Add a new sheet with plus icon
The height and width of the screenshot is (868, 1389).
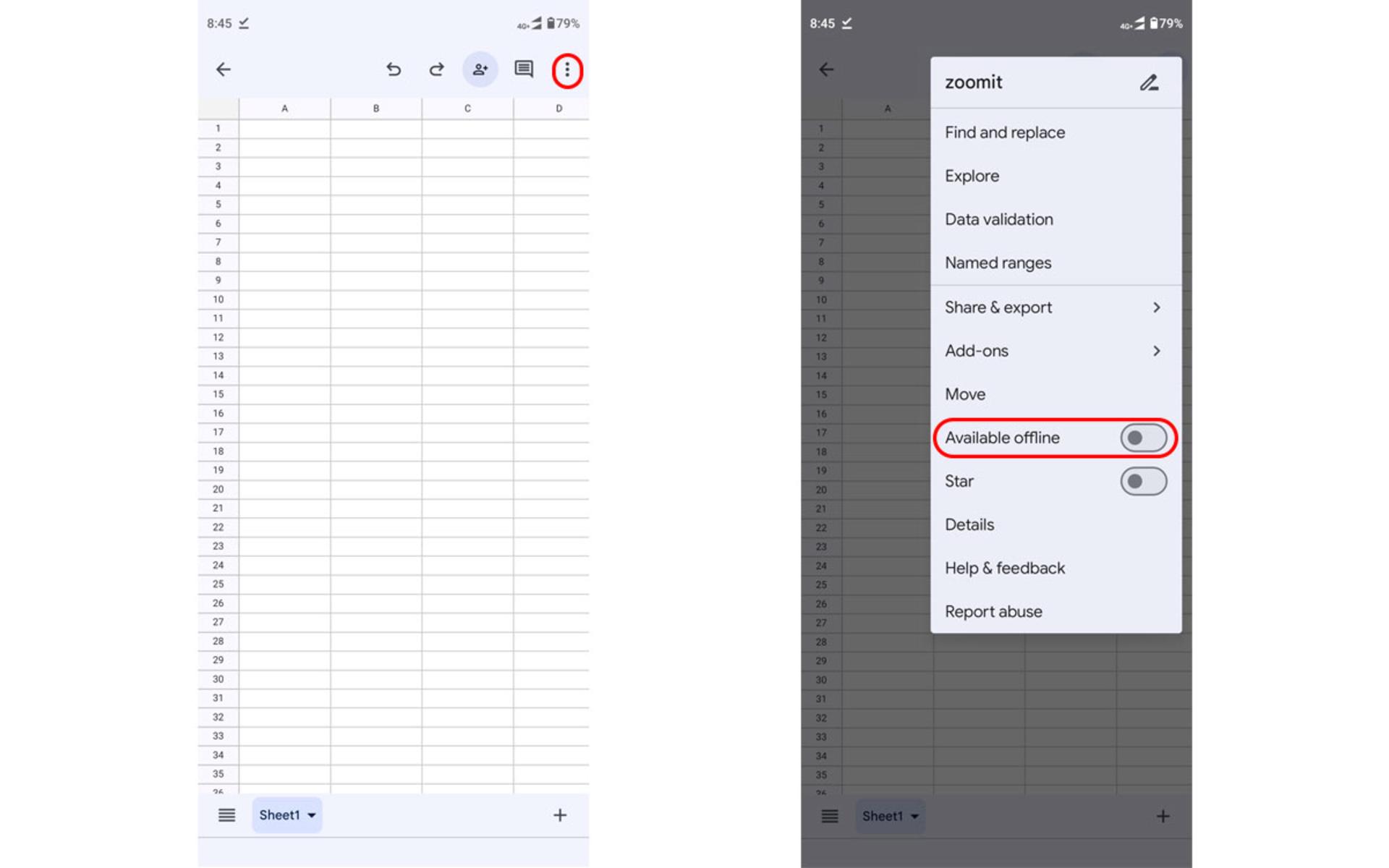[x=560, y=815]
